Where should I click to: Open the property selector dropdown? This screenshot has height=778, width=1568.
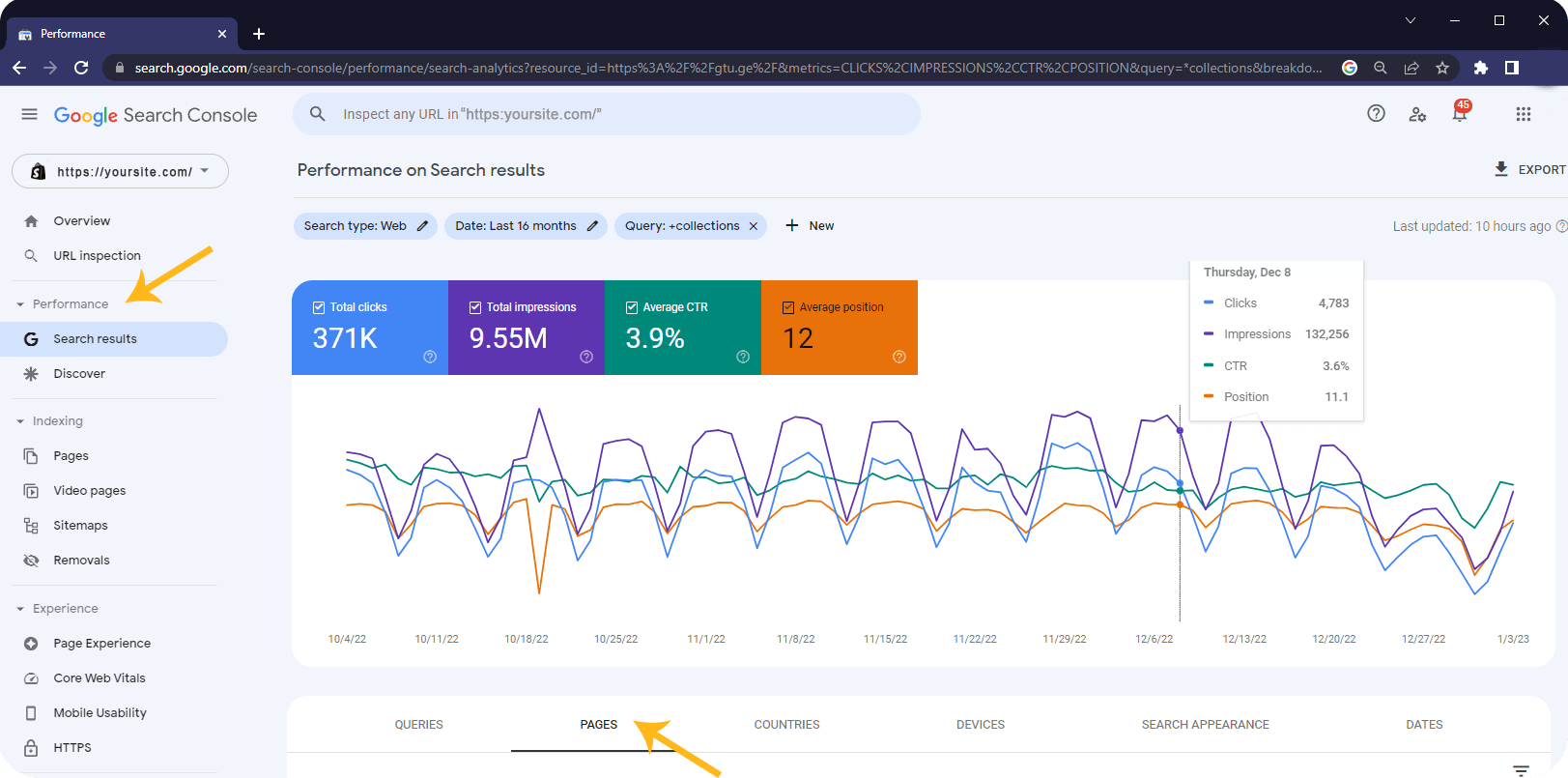(x=120, y=171)
